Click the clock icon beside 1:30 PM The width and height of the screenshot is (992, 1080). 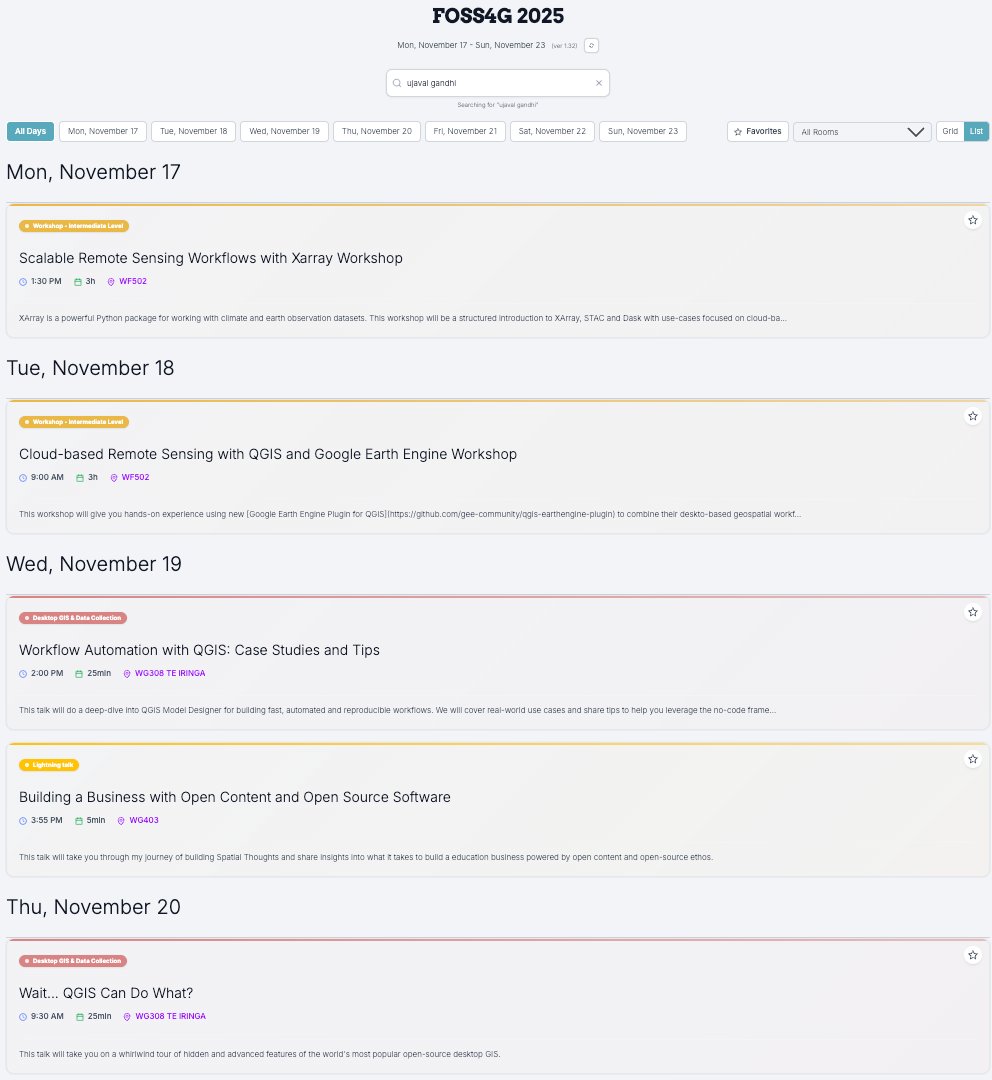tap(23, 282)
